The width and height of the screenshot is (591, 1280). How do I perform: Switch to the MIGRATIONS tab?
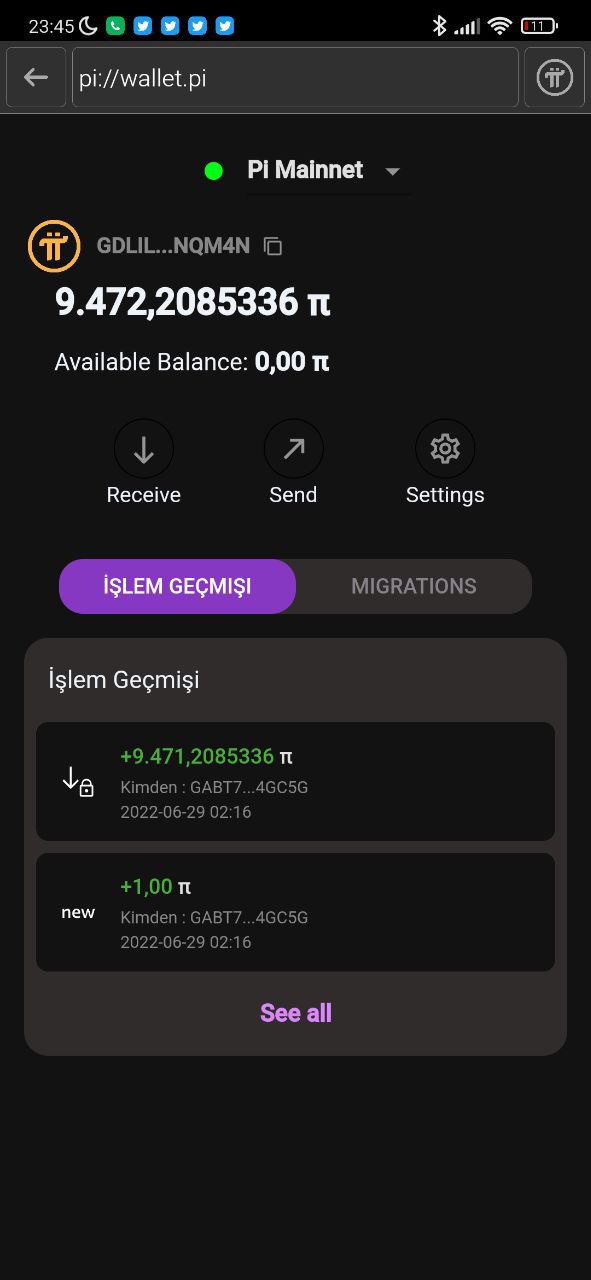pos(414,586)
